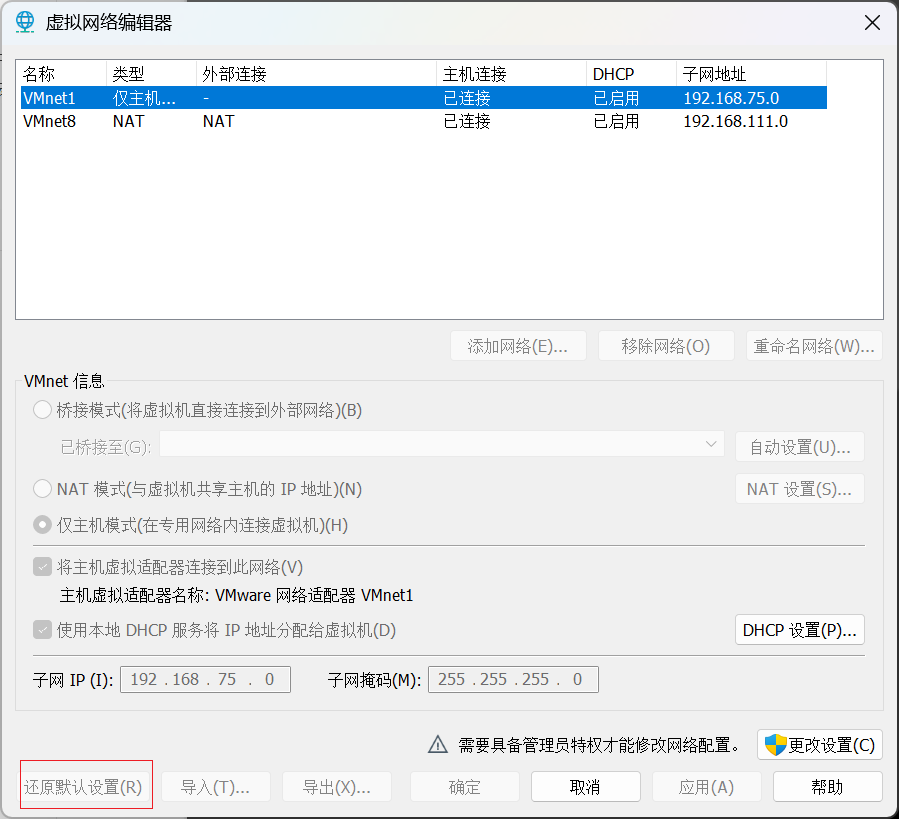The image size is (899, 819).
Task: Open DHCP 设置(P) dialog
Action: 799,630
